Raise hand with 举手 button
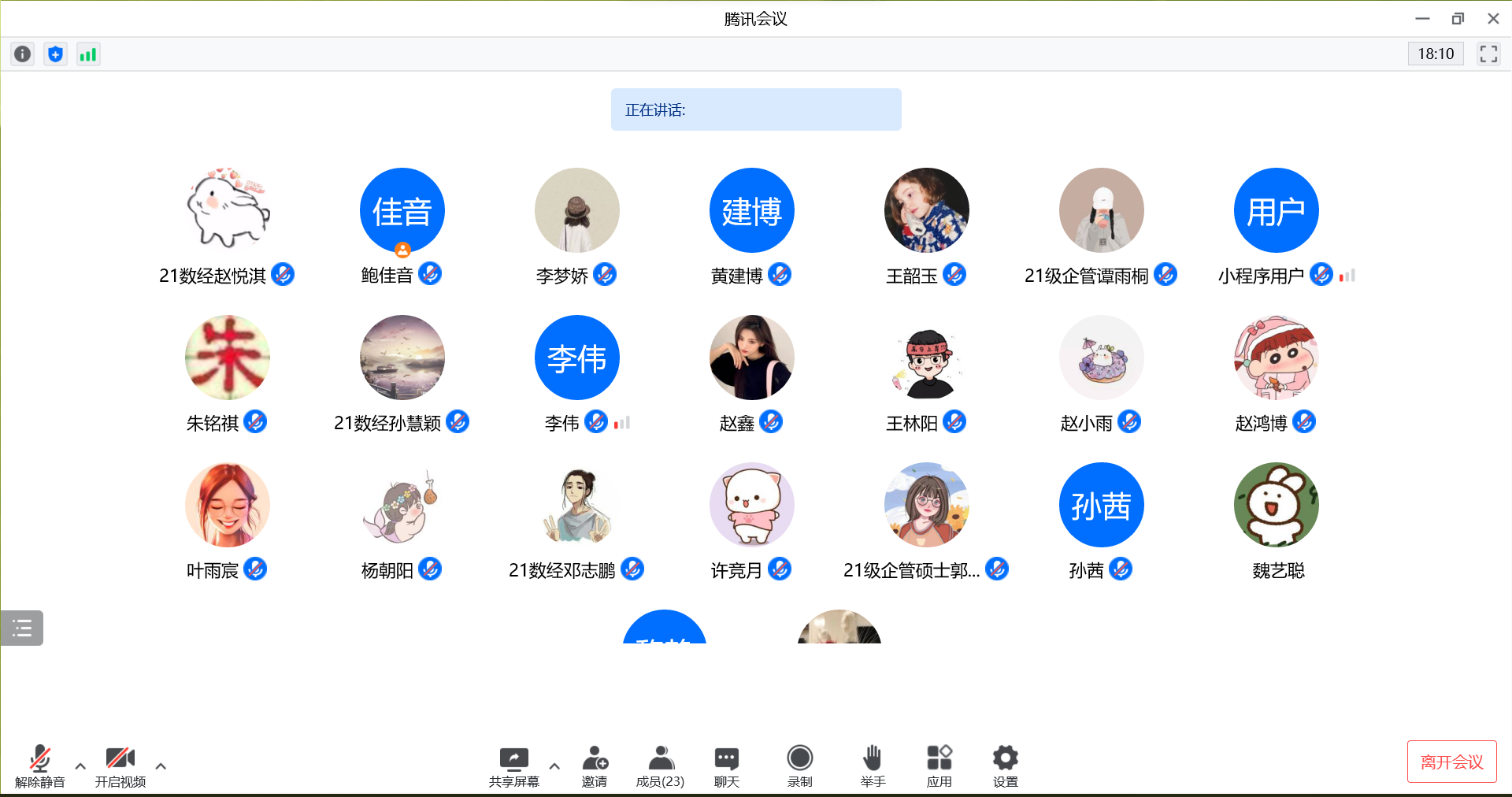This screenshot has height=797, width=1512. (x=872, y=765)
